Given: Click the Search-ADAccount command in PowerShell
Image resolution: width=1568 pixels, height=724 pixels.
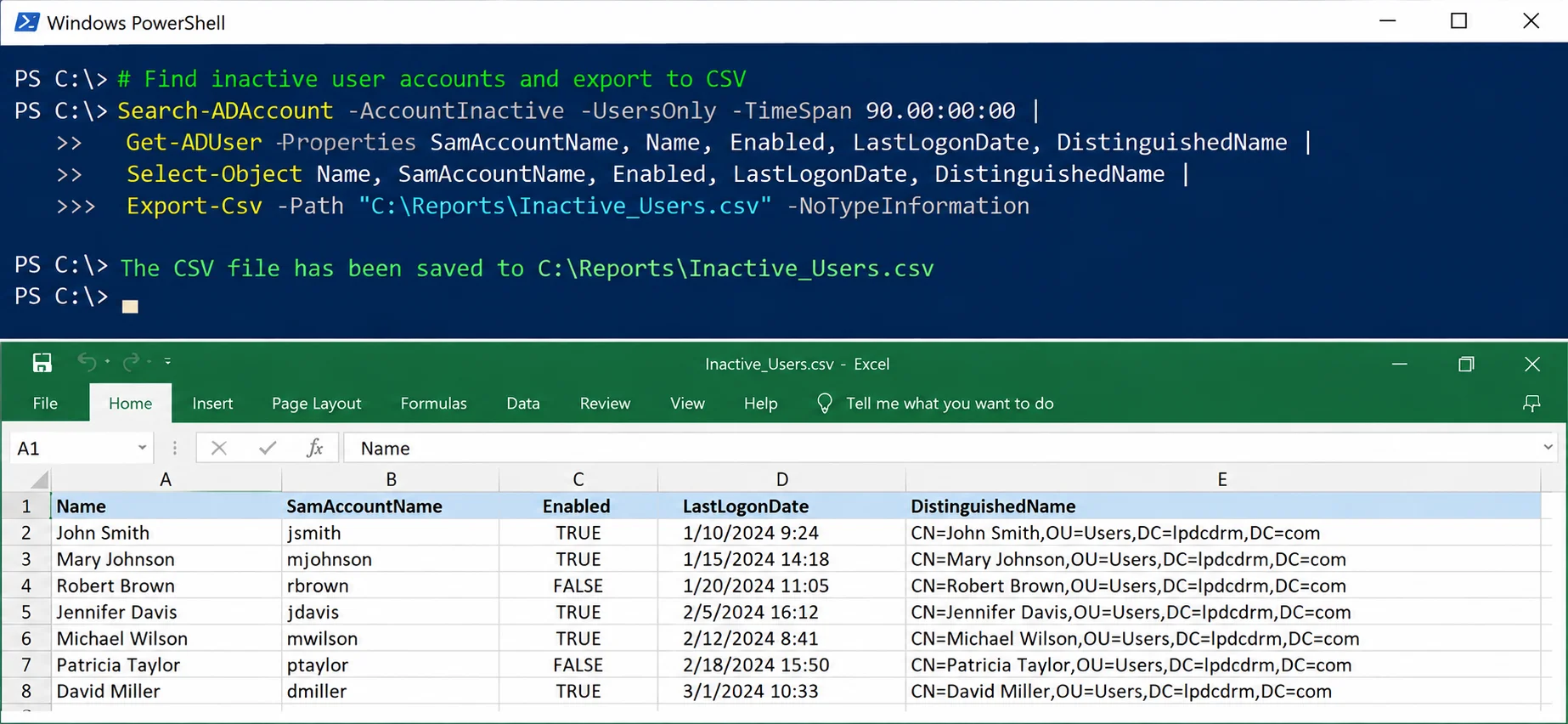Looking at the screenshot, I should tap(225, 110).
